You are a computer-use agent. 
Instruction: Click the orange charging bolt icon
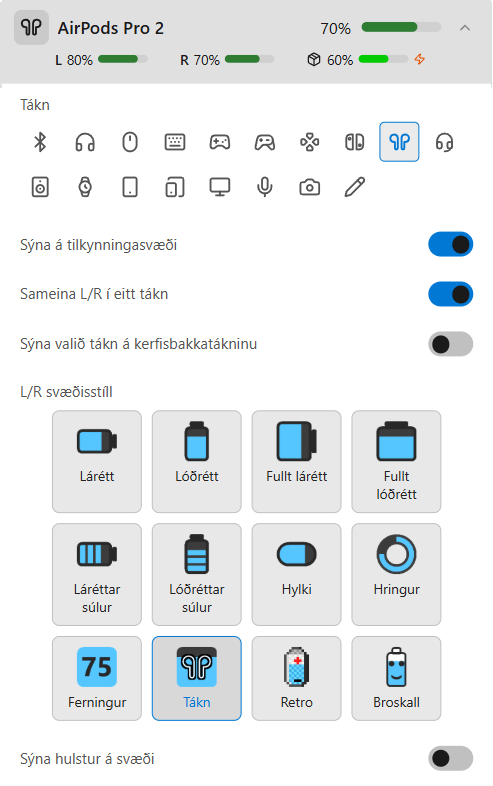coord(420,59)
